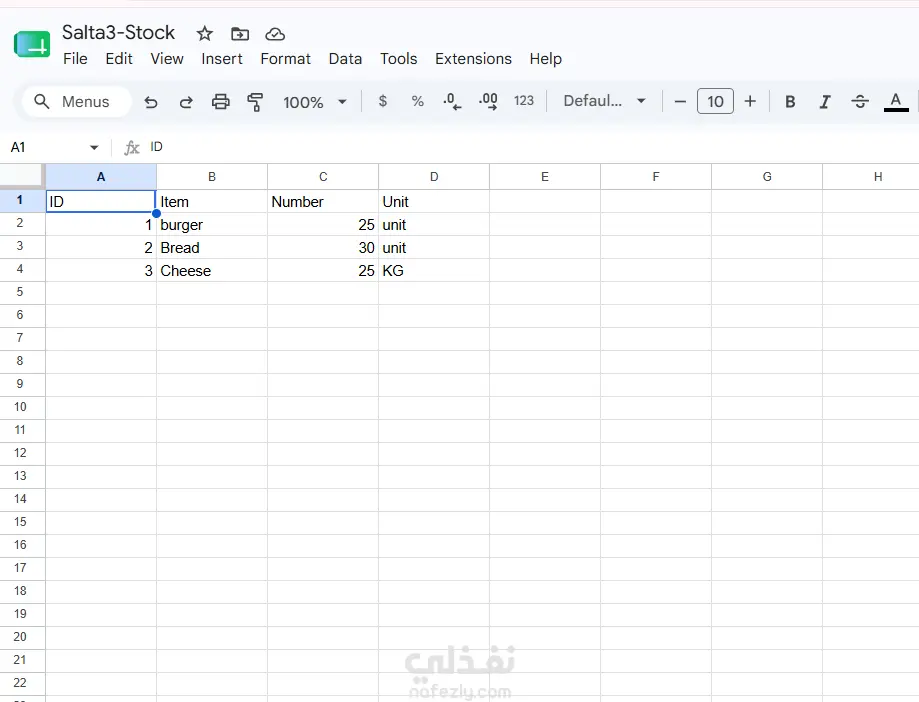Increase font size with plus button
The width and height of the screenshot is (919, 702).
click(750, 101)
